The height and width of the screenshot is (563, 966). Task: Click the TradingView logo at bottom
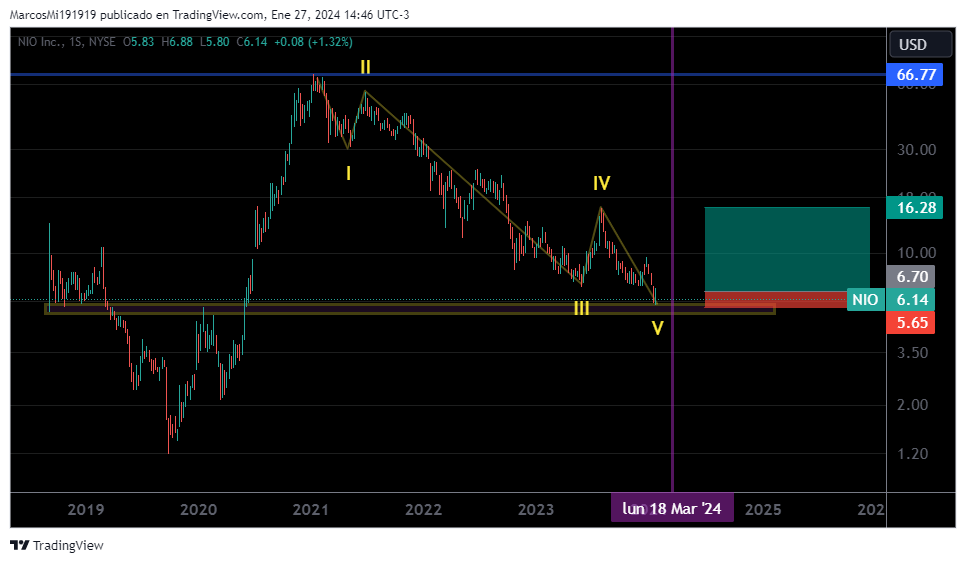point(57,545)
